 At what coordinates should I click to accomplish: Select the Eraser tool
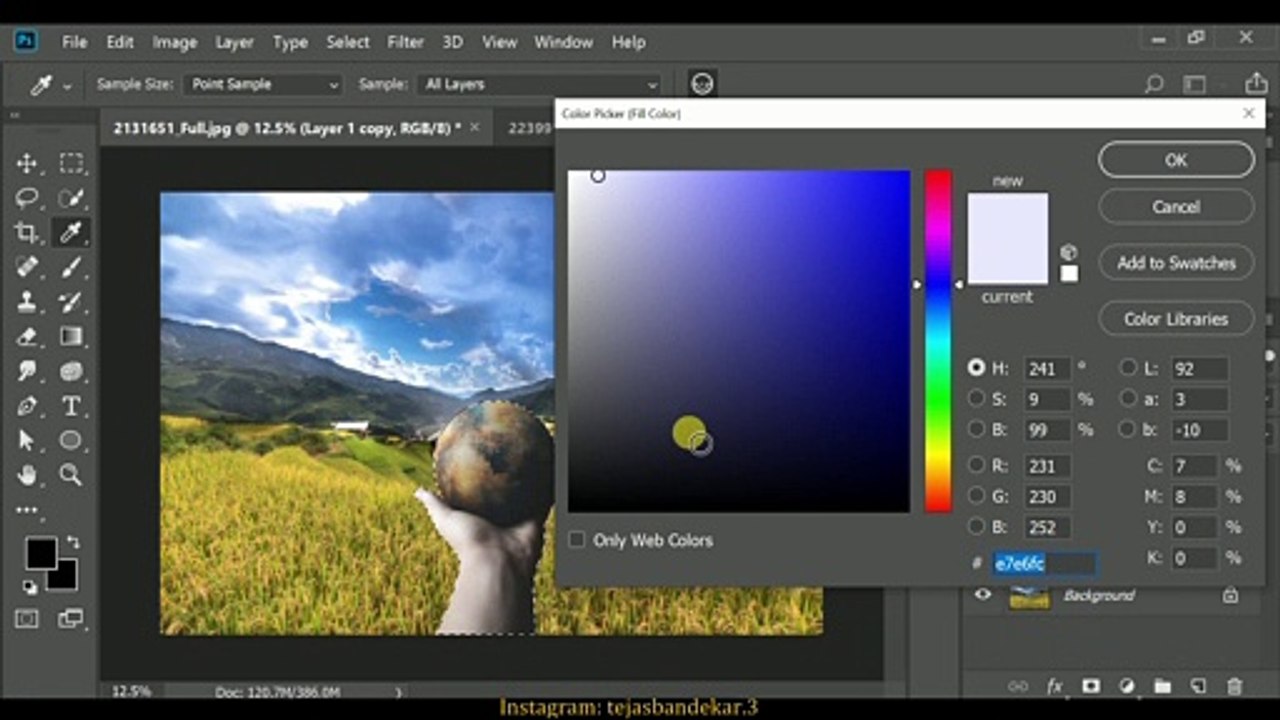[27, 337]
